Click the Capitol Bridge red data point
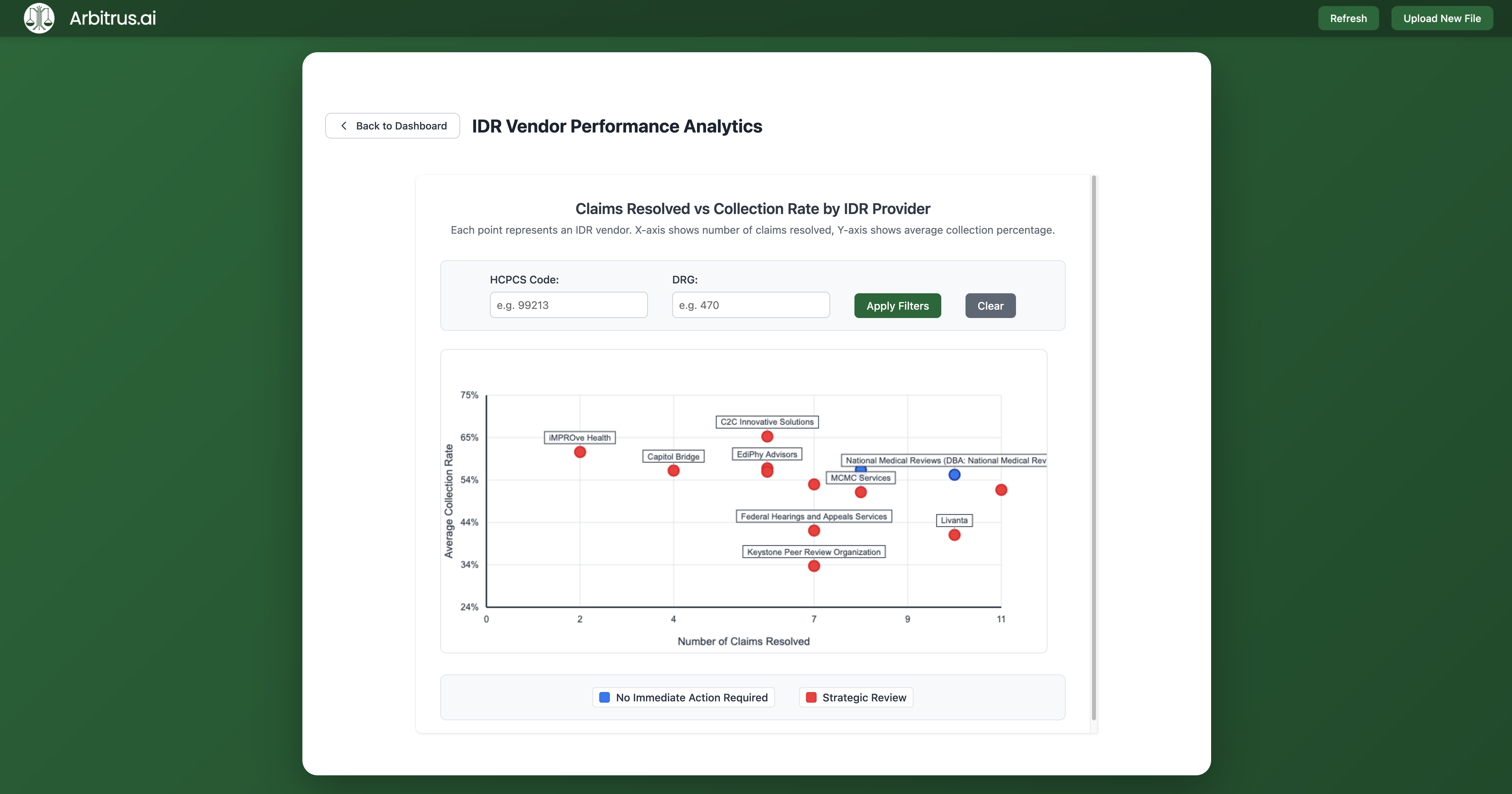Image resolution: width=1512 pixels, height=794 pixels. (x=673, y=471)
